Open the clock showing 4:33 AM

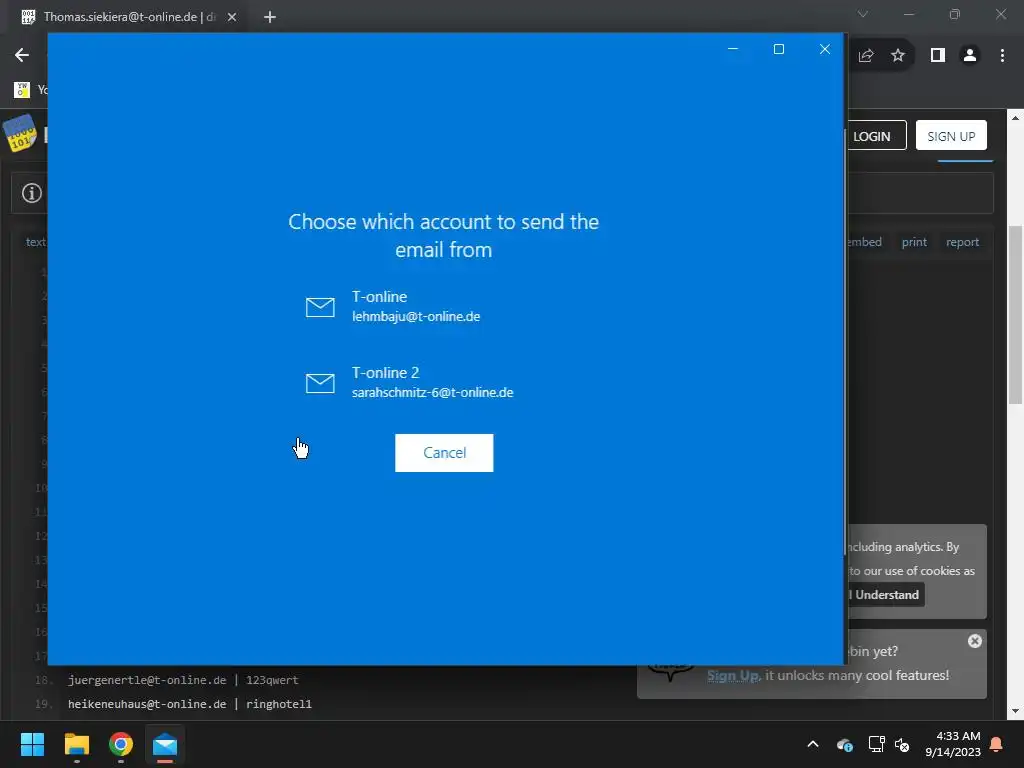coord(953,744)
